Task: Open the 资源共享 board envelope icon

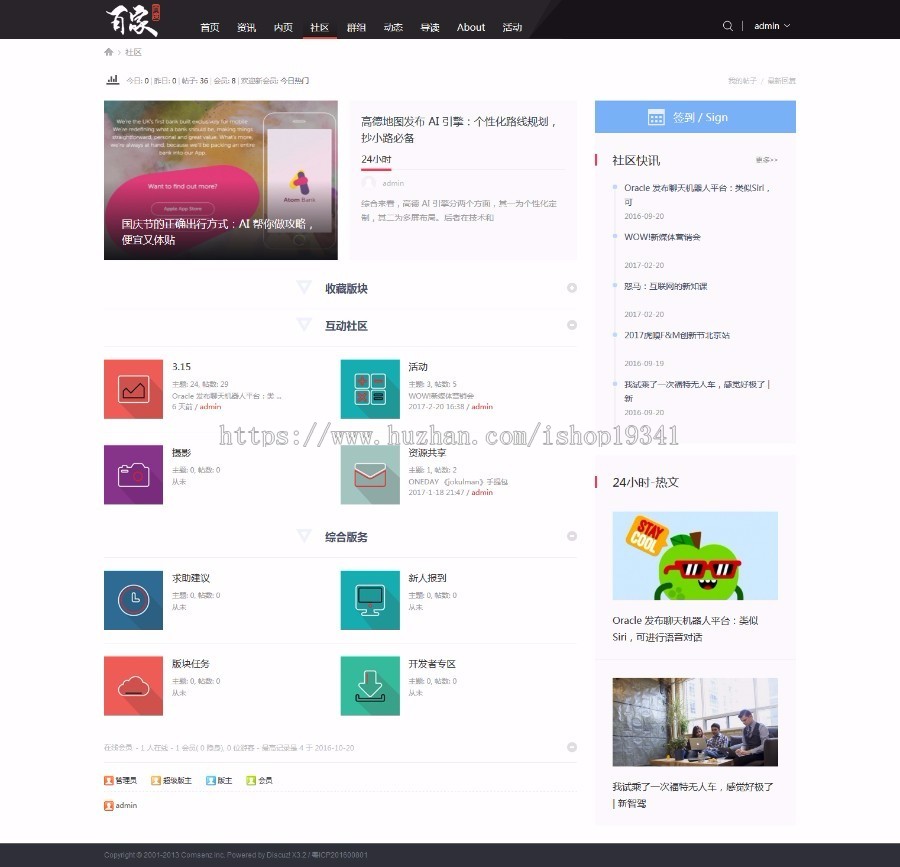Action: tap(370, 475)
